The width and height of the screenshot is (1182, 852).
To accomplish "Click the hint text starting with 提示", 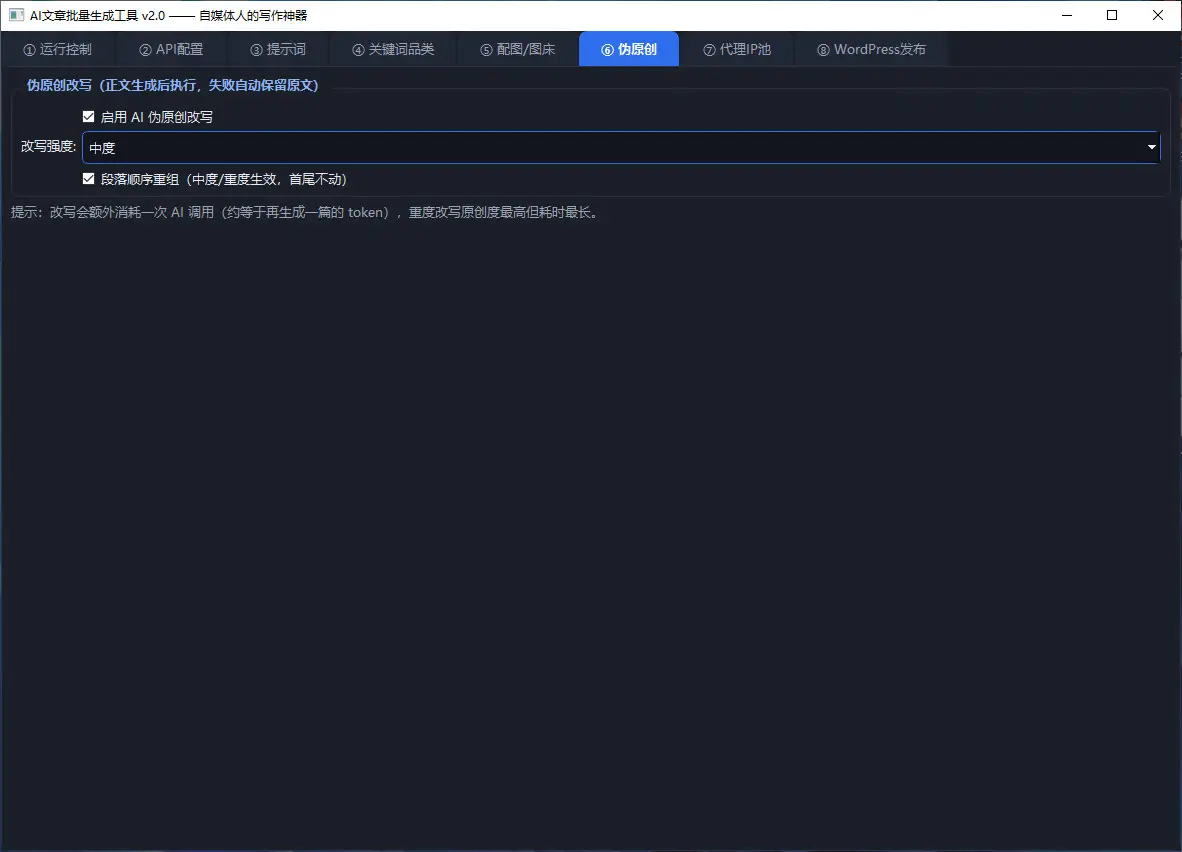I will click(306, 213).
